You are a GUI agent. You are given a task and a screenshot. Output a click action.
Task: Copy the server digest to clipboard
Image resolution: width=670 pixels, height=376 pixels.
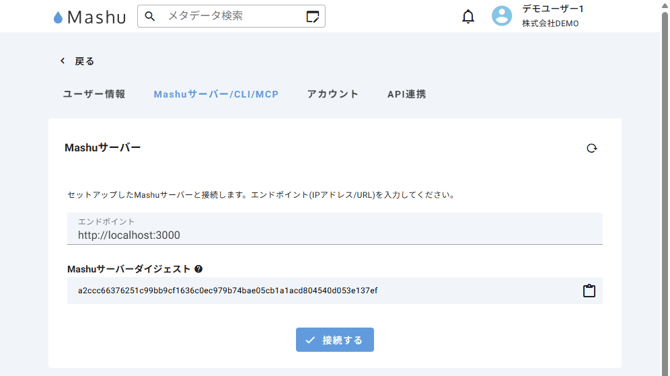tap(589, 291)
